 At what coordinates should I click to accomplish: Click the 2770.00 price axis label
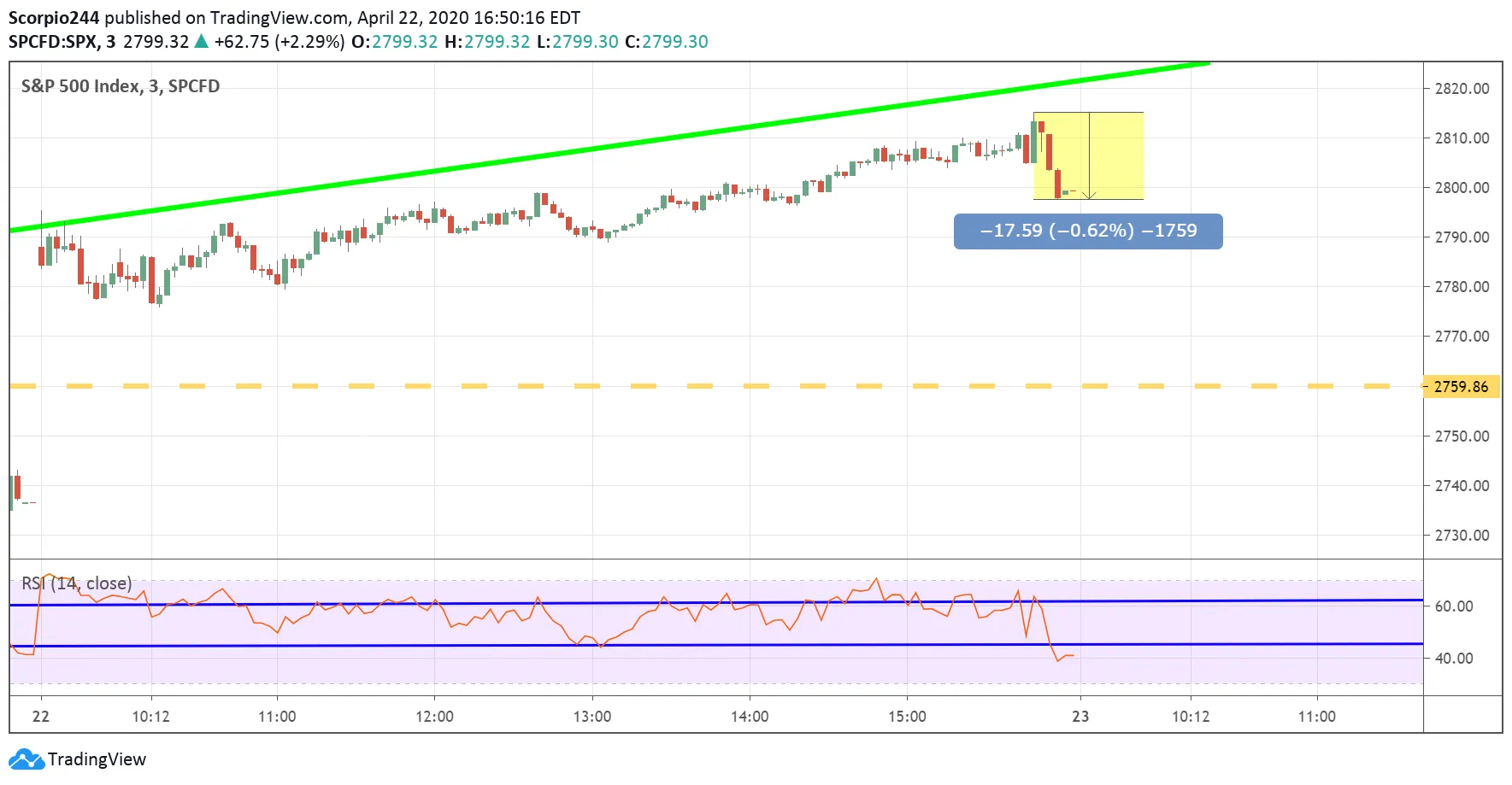(1462, 337)
